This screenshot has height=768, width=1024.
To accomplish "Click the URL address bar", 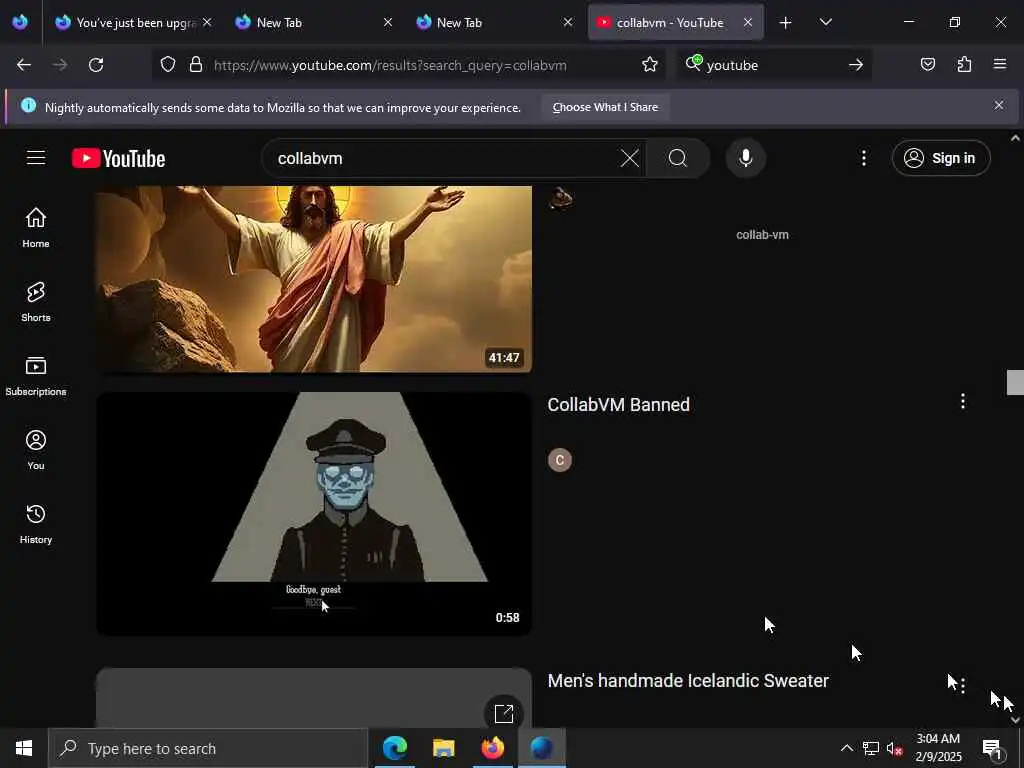I will [x=408, y=65].
